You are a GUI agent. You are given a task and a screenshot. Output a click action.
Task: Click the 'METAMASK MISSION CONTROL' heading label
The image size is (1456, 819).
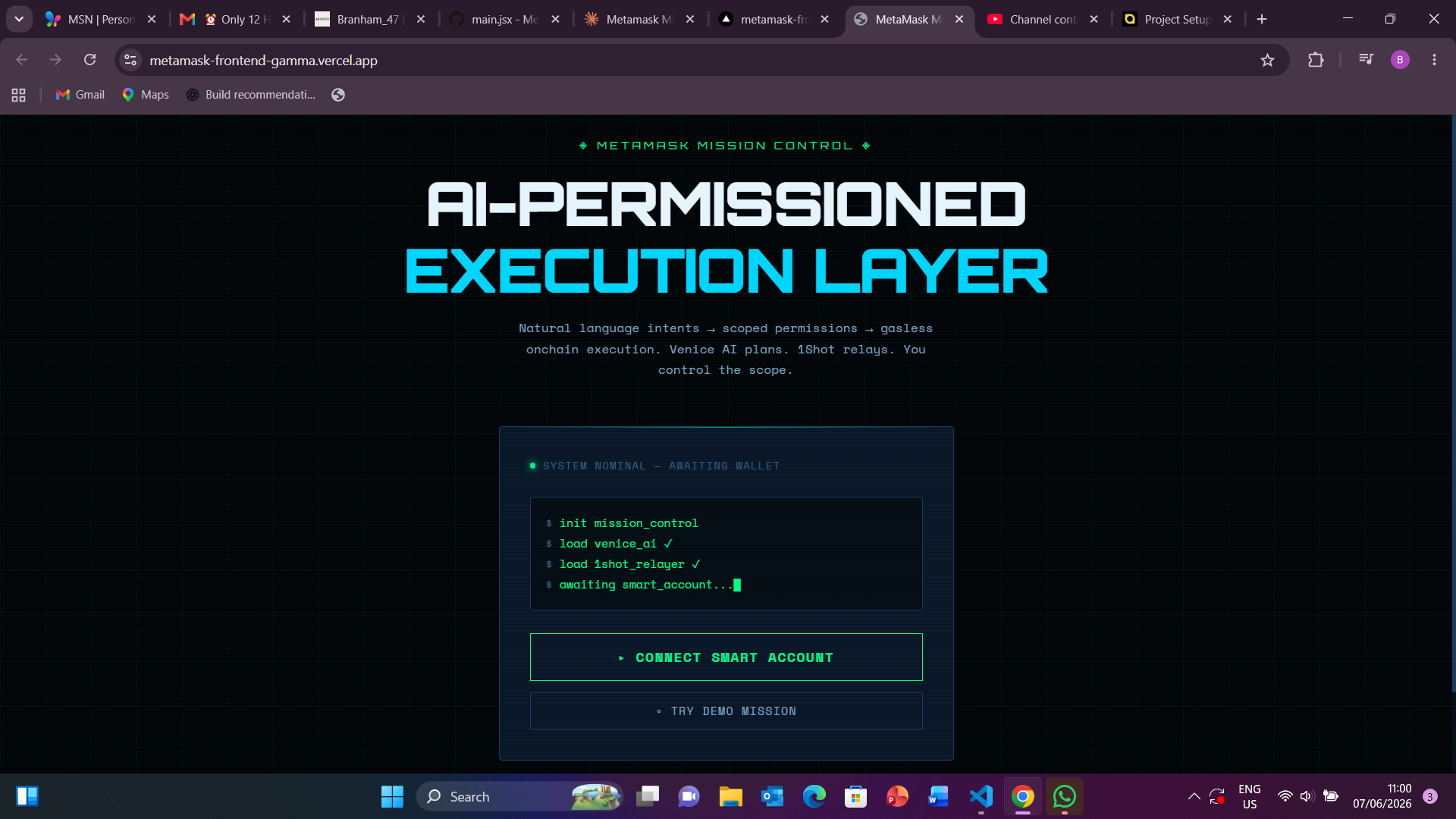[724, 146]
